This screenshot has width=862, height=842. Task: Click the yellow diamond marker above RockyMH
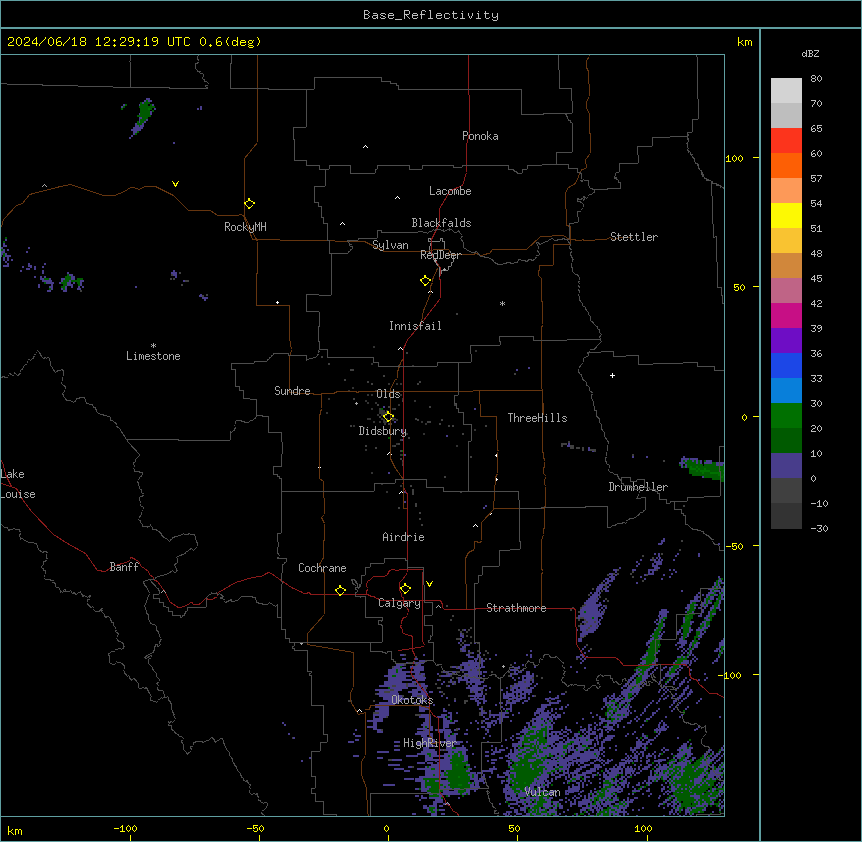[x=249, y=203]
